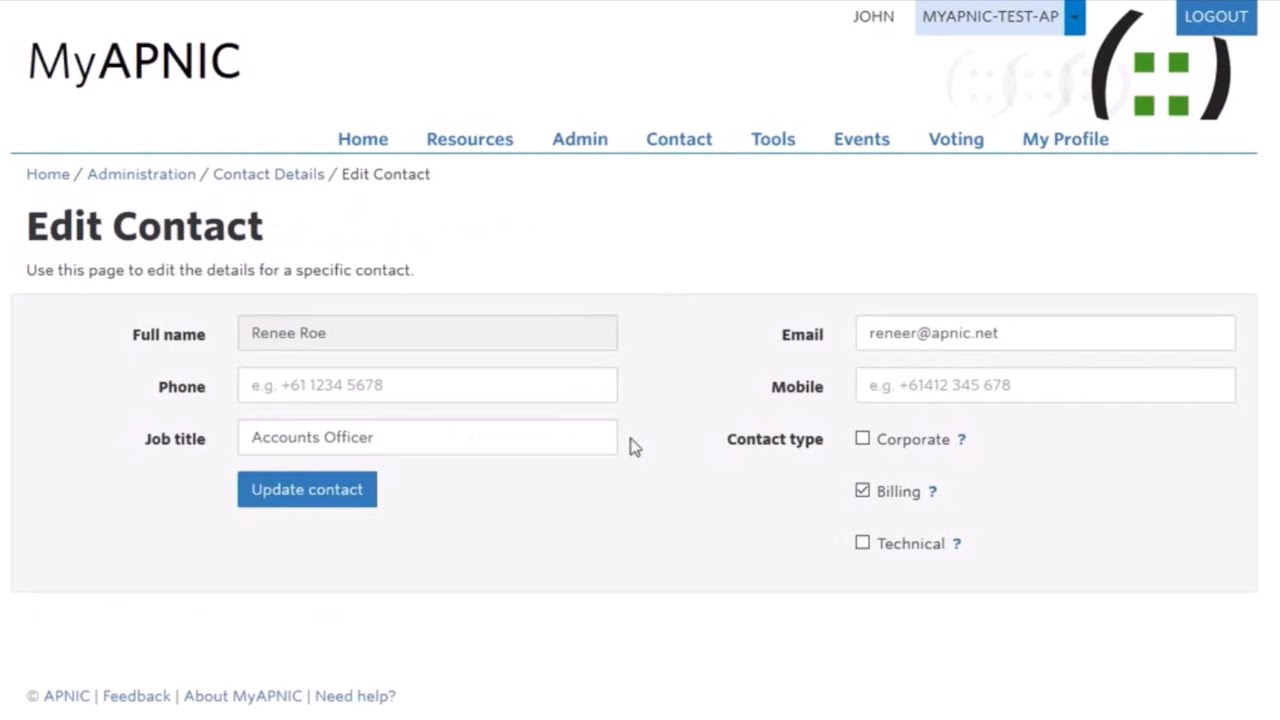Open the About MyAPNIC footer link

pyautogui.click(x=245, y=696)
